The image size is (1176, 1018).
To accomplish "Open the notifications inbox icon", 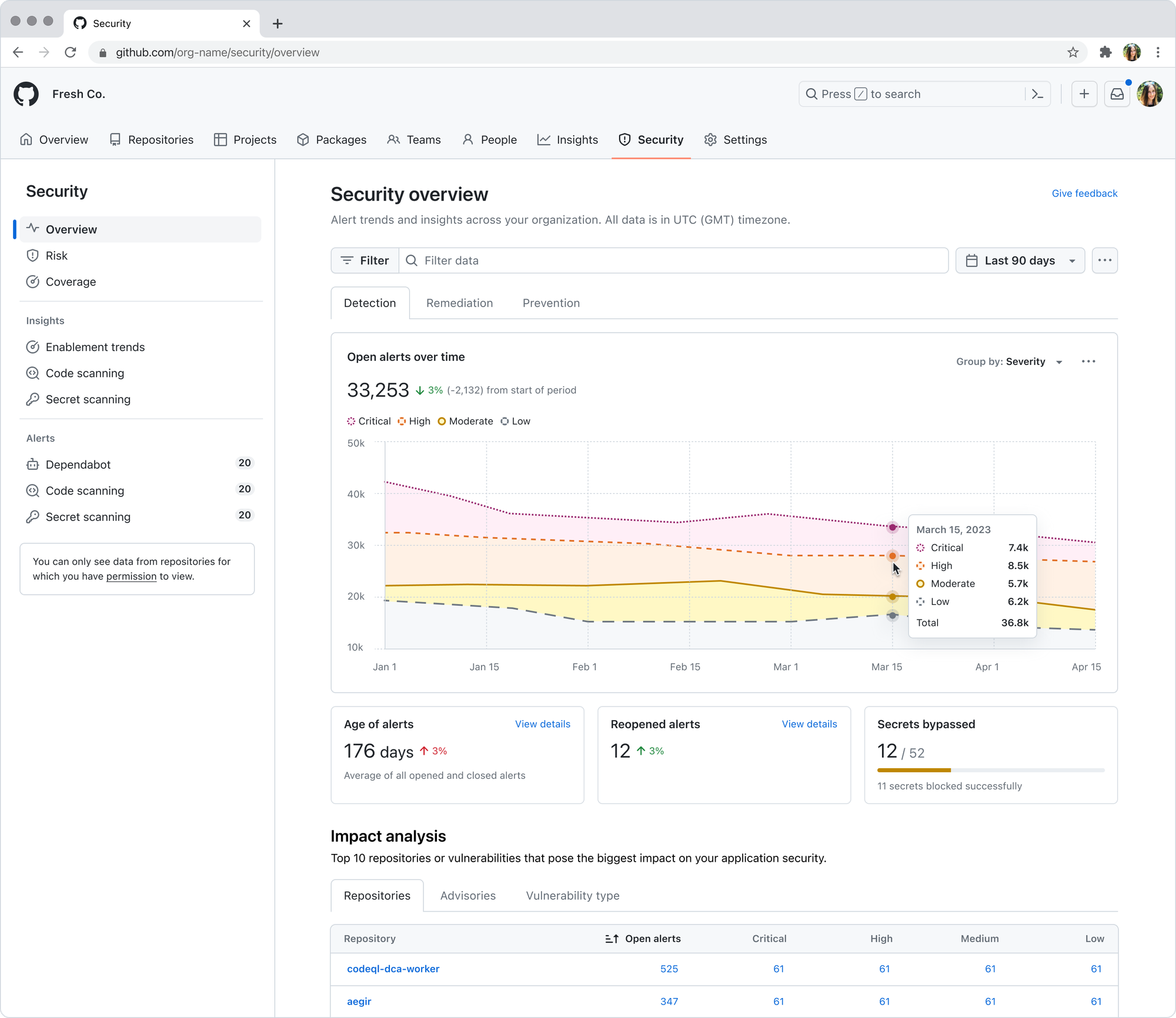I will pyautogui.click(x=1117, y=94).
